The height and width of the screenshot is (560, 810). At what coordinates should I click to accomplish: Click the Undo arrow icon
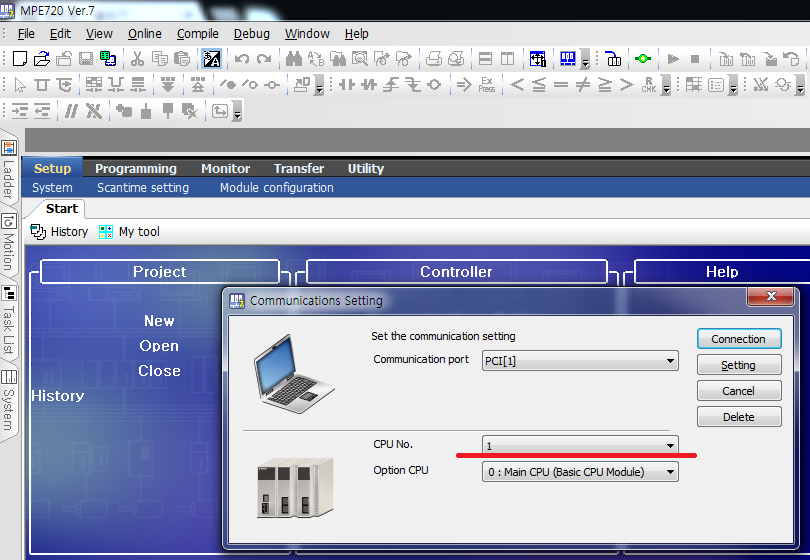coord(241,59)
